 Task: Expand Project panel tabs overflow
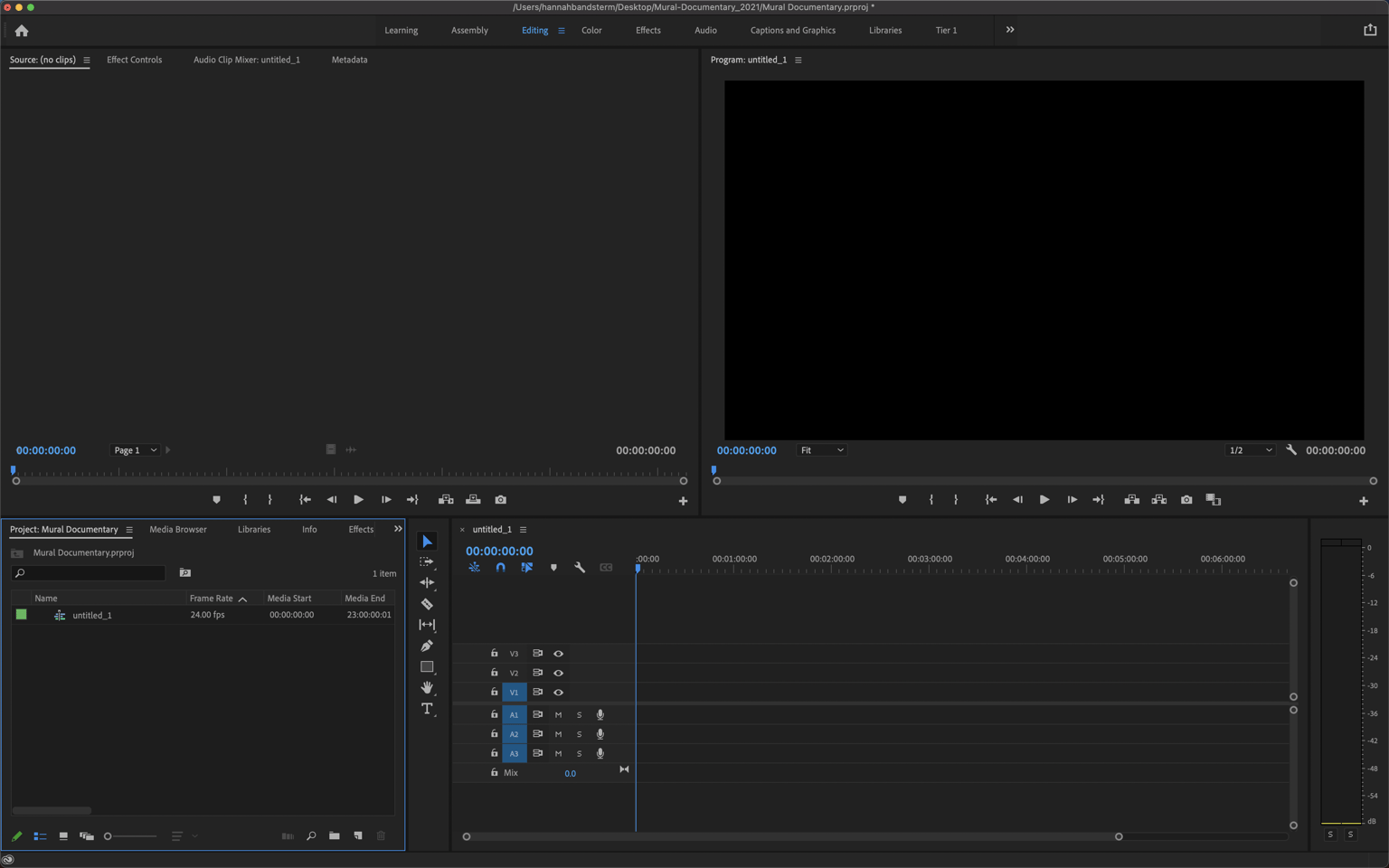coord(397,529)
